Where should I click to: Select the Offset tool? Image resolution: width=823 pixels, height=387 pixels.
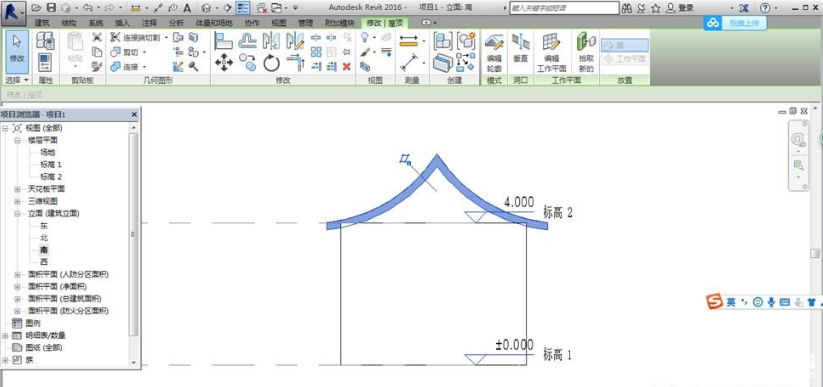click(x=248, y=40)
